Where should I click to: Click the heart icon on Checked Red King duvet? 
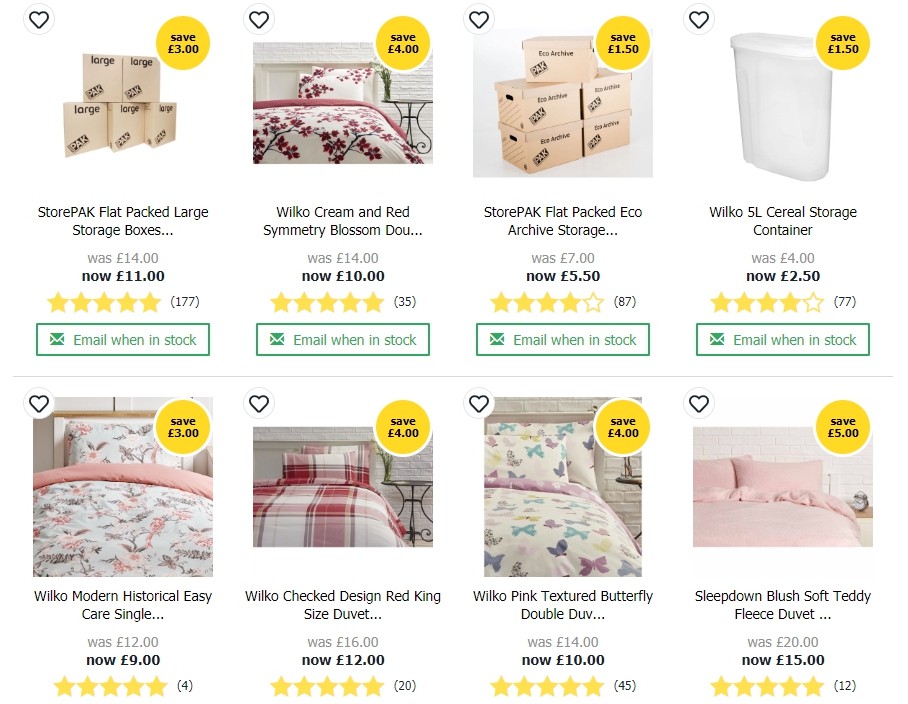259,404
